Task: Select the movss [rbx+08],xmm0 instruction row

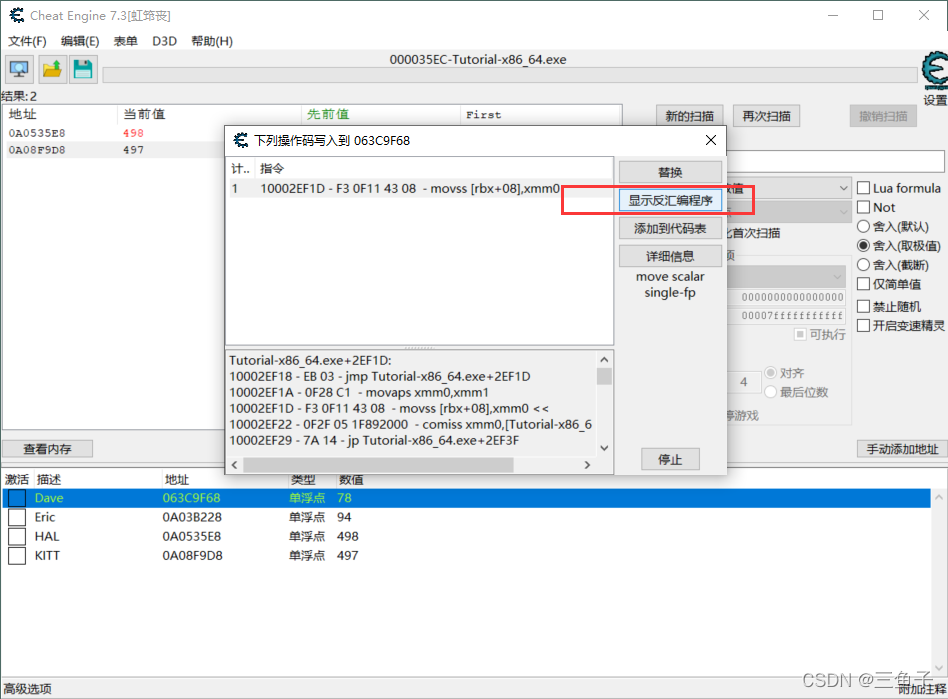Action: point(421,189)
